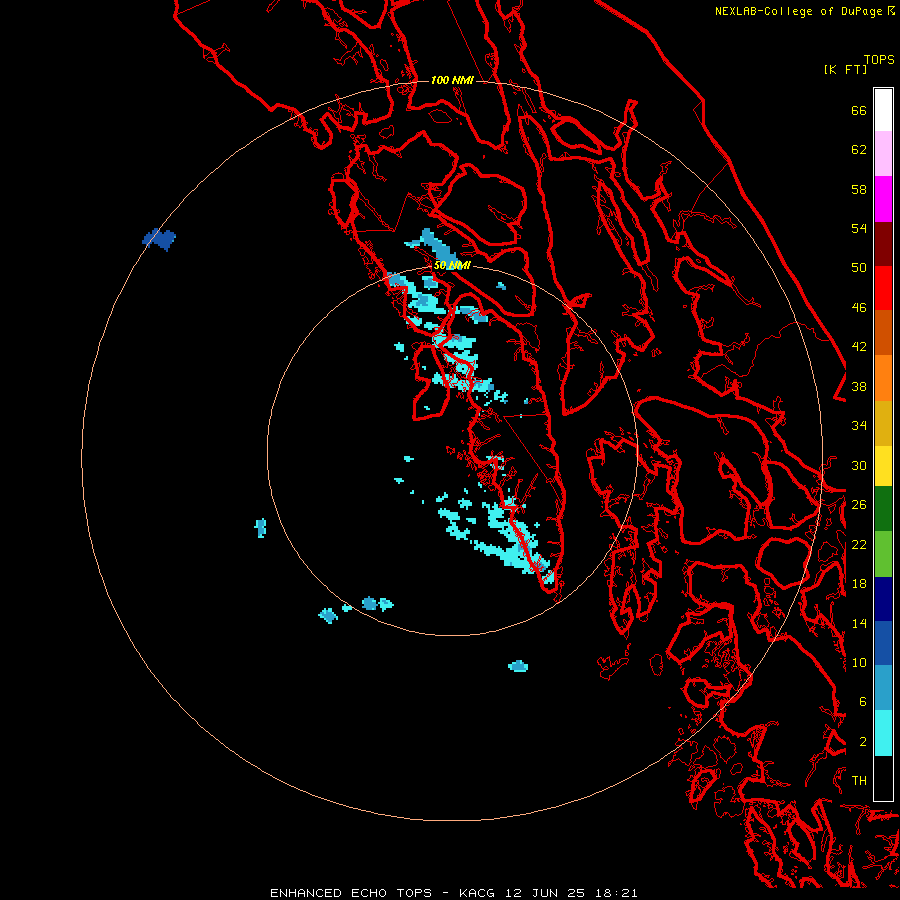900x900 pixels.
Task: Click the legend value 46
Action: click(859, 308)
